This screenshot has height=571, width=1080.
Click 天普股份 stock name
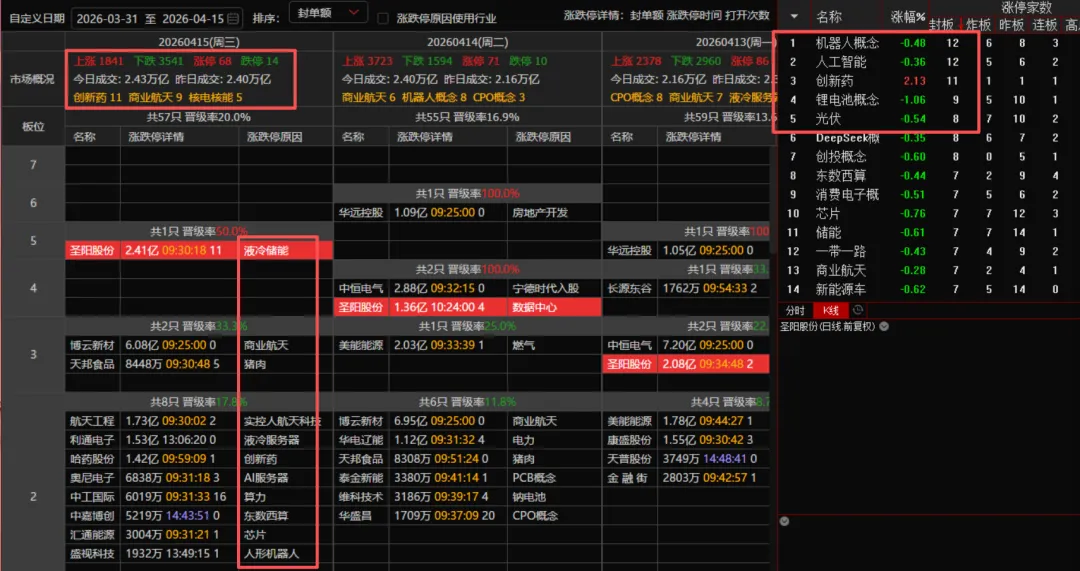[x=629, y=459]
